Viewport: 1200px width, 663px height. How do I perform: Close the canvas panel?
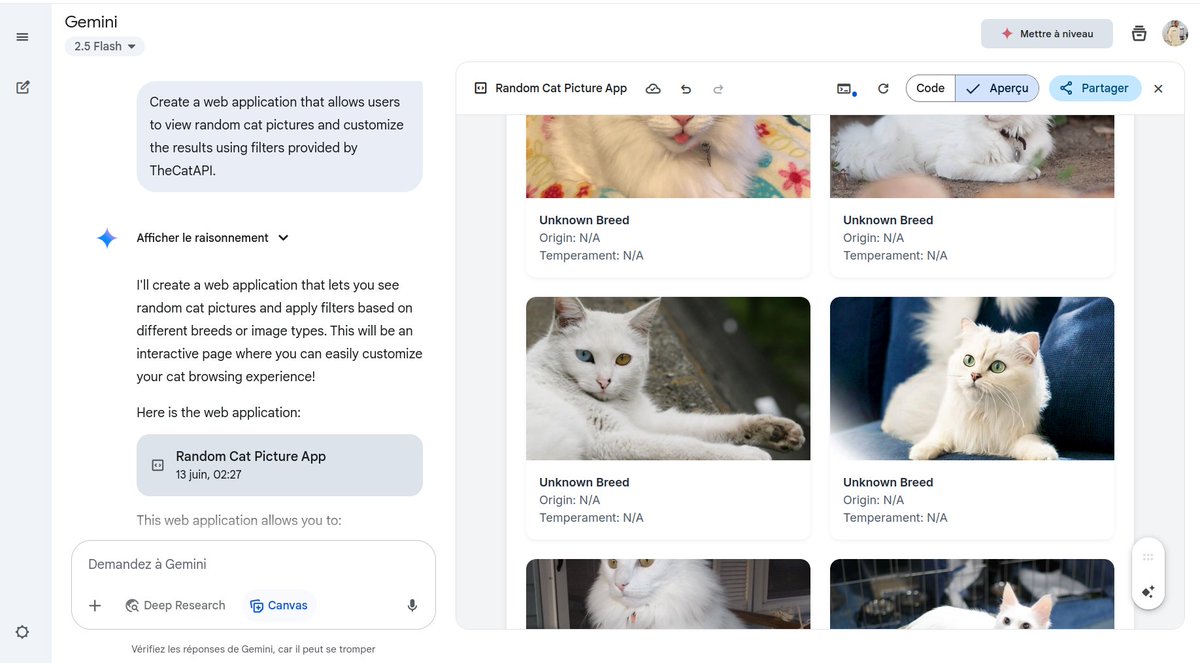(x=1158, y=88)
